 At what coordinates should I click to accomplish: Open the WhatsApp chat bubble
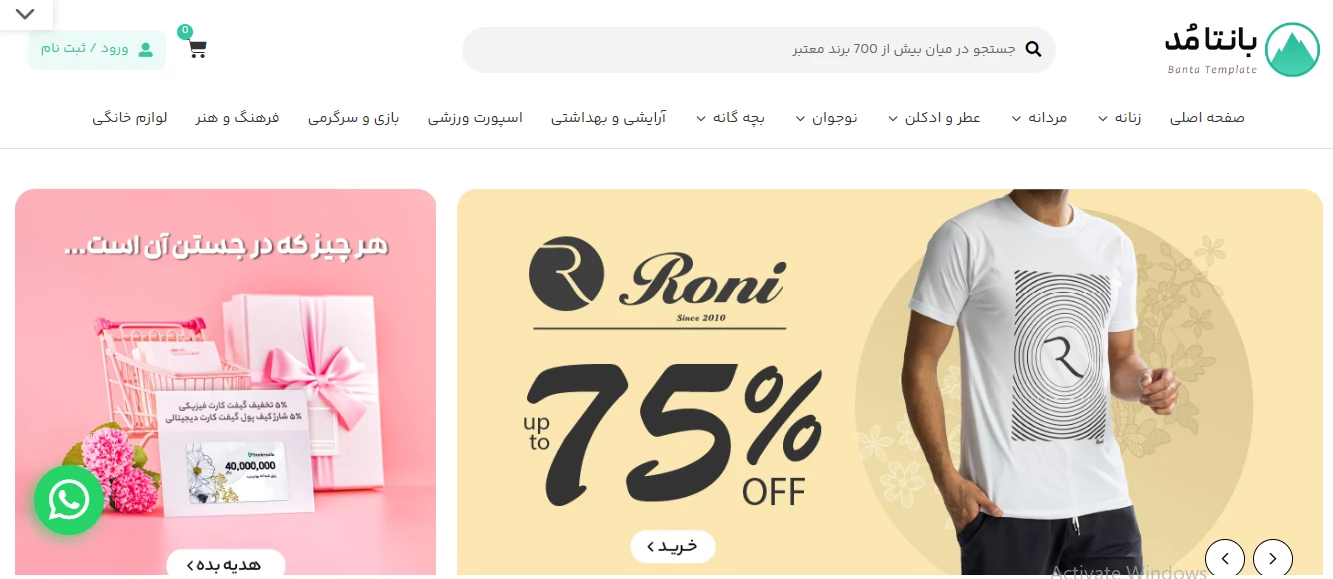point(68,500)
